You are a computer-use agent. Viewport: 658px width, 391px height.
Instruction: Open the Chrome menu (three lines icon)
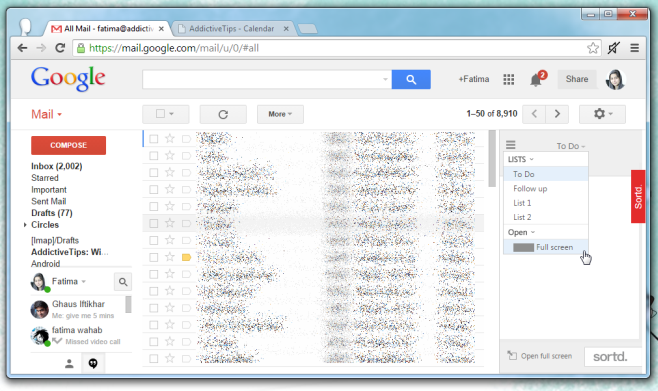click(634, 48)
